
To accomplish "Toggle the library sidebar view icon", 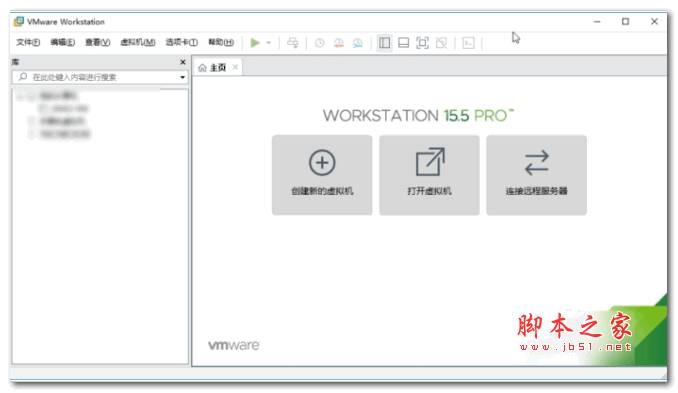I will [x=384, y=43].
